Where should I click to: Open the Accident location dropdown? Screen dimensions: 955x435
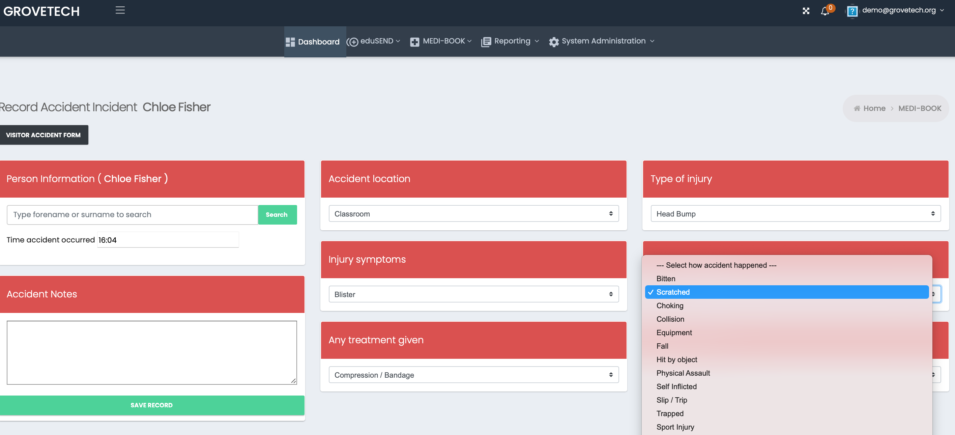(473, 214)
